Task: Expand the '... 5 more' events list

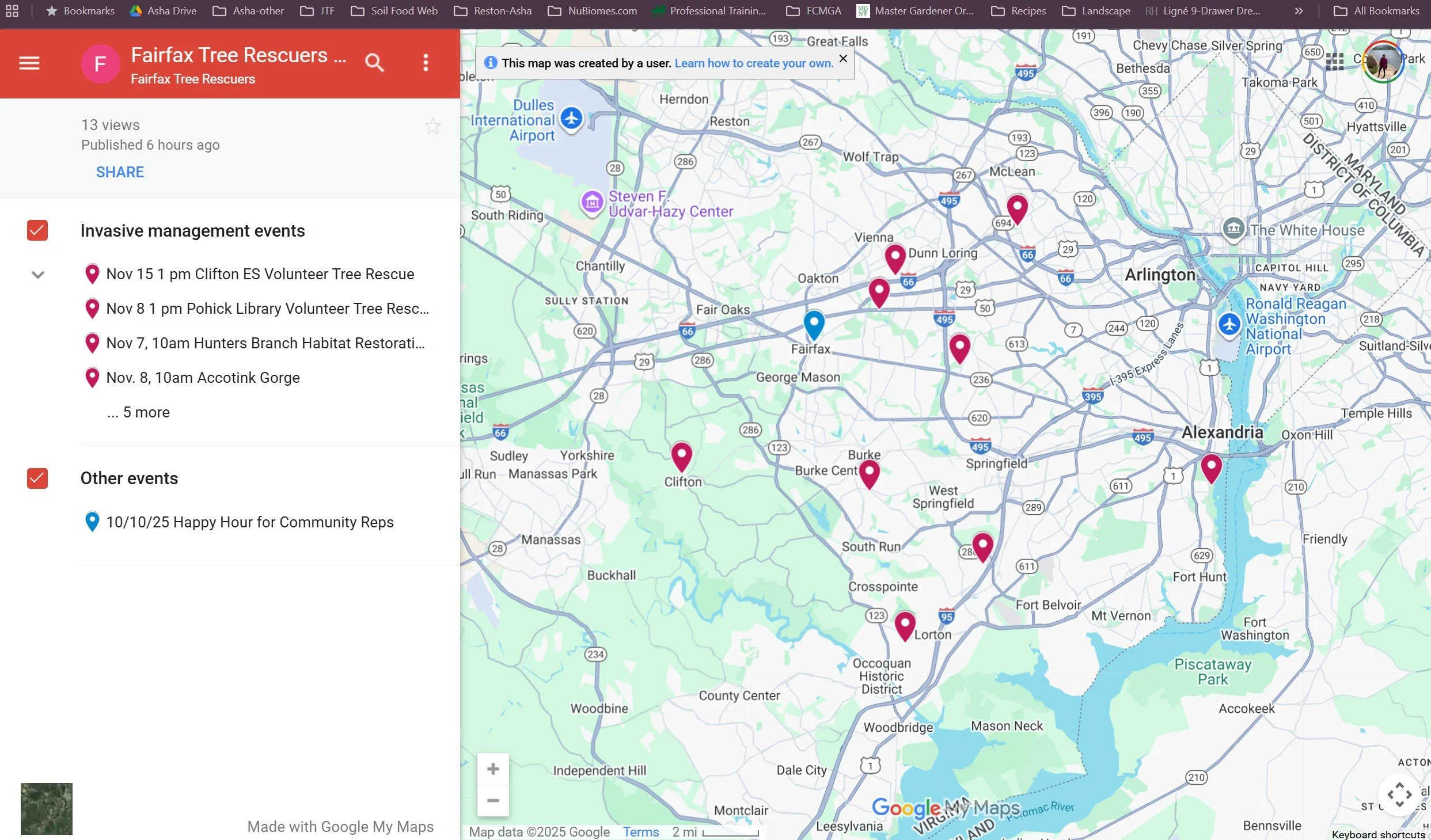Action: tap(138, 412)
